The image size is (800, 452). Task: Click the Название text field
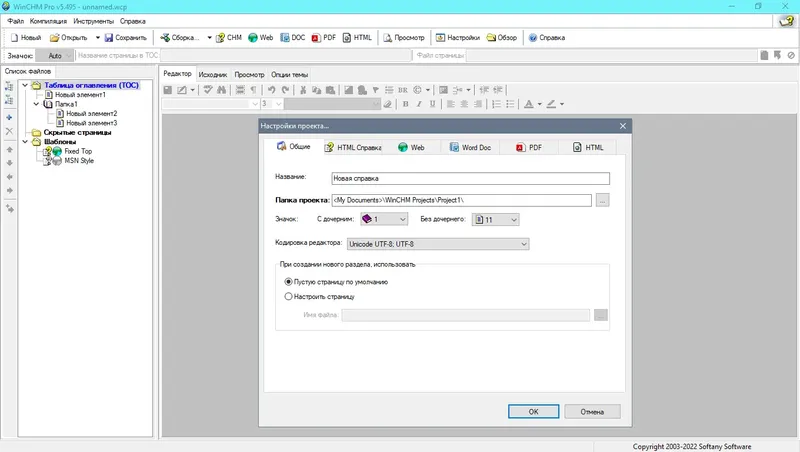470,179
